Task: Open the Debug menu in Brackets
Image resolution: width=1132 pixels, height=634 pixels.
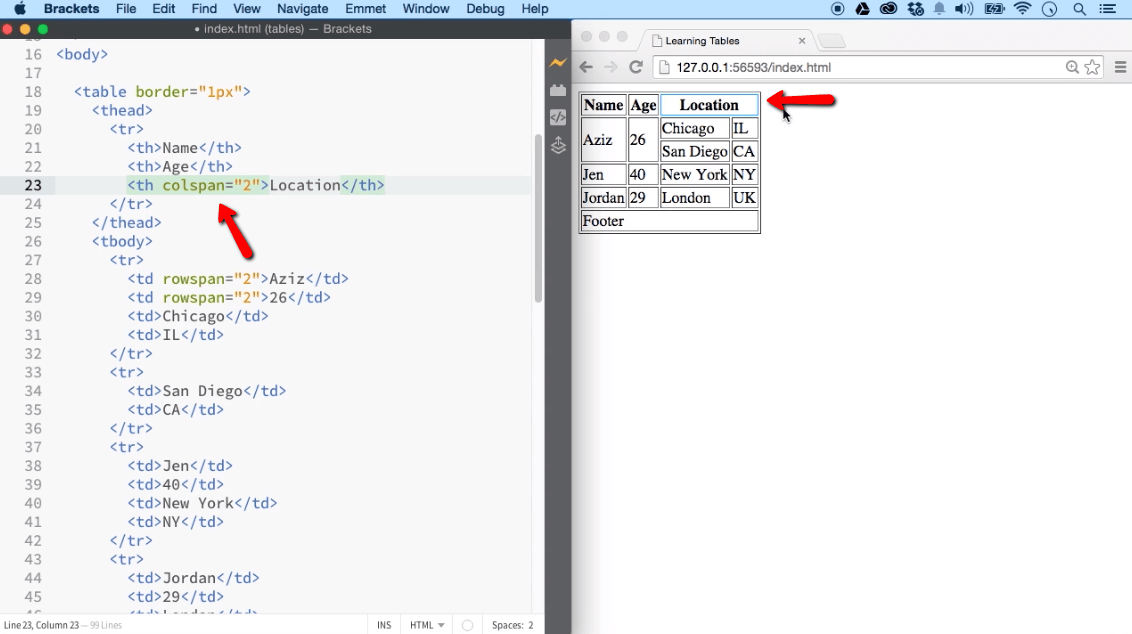Action: pos(485,9)
